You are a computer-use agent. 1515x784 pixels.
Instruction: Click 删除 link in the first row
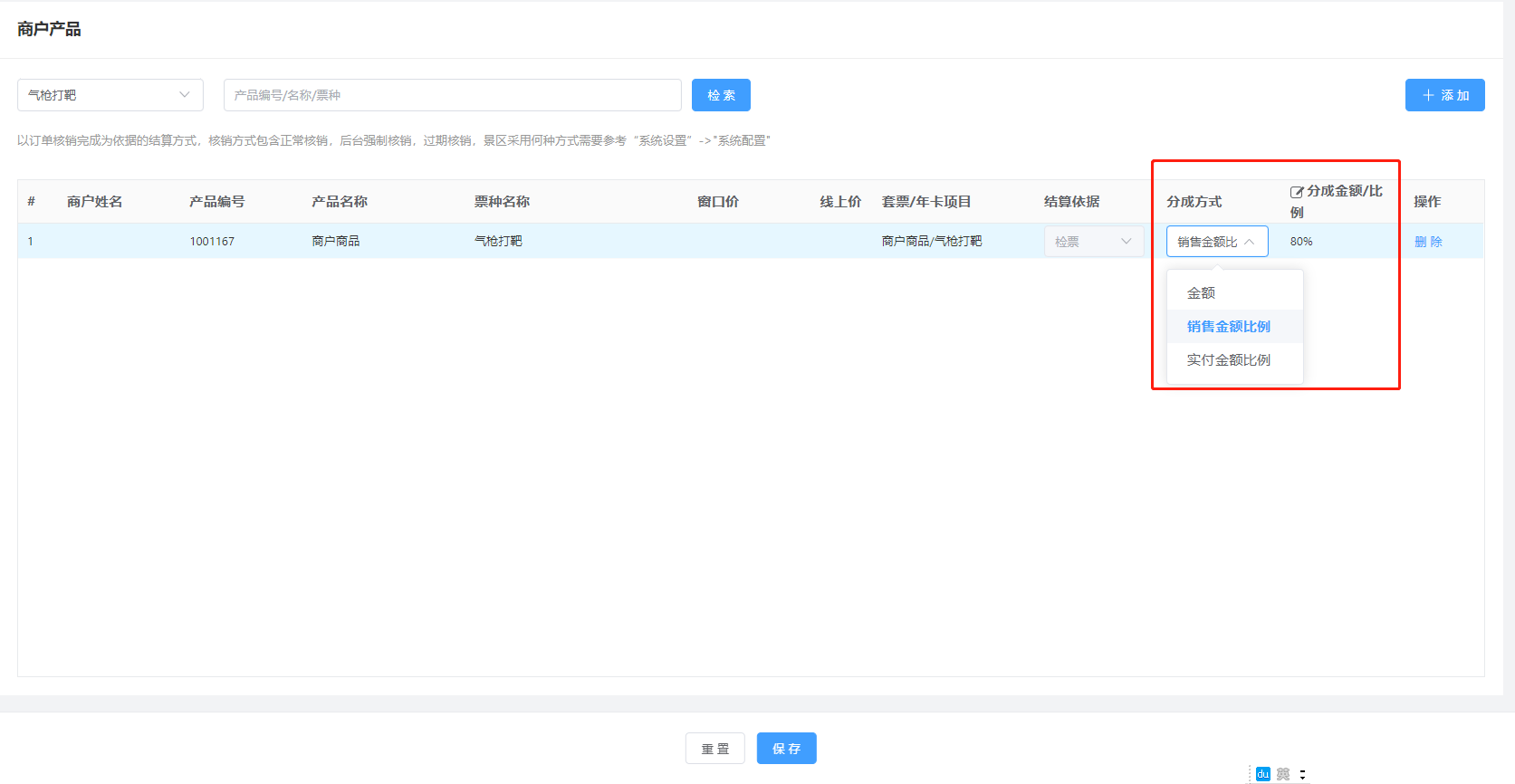[x=1428, y=242]
